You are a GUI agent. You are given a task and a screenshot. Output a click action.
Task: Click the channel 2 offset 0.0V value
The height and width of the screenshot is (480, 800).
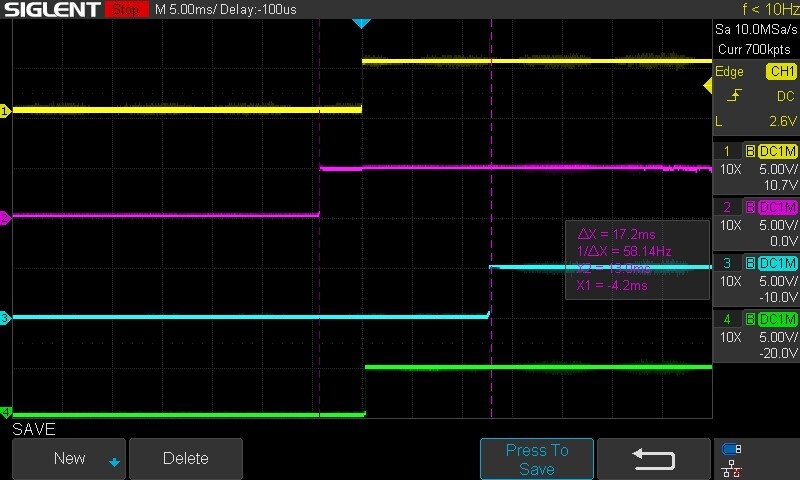point(783,241)
